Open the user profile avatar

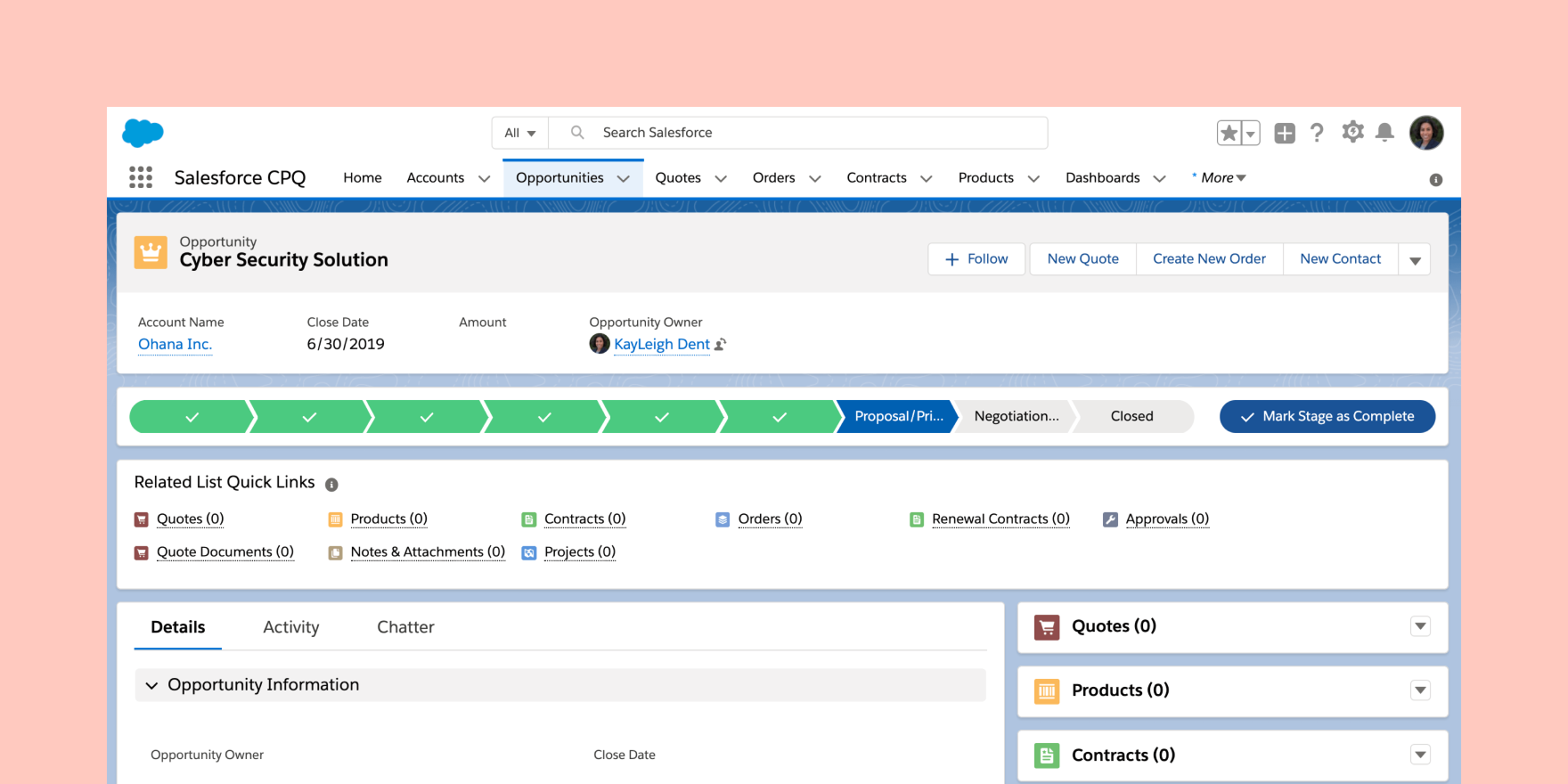pyautogui.click(x=1426, y=133)
